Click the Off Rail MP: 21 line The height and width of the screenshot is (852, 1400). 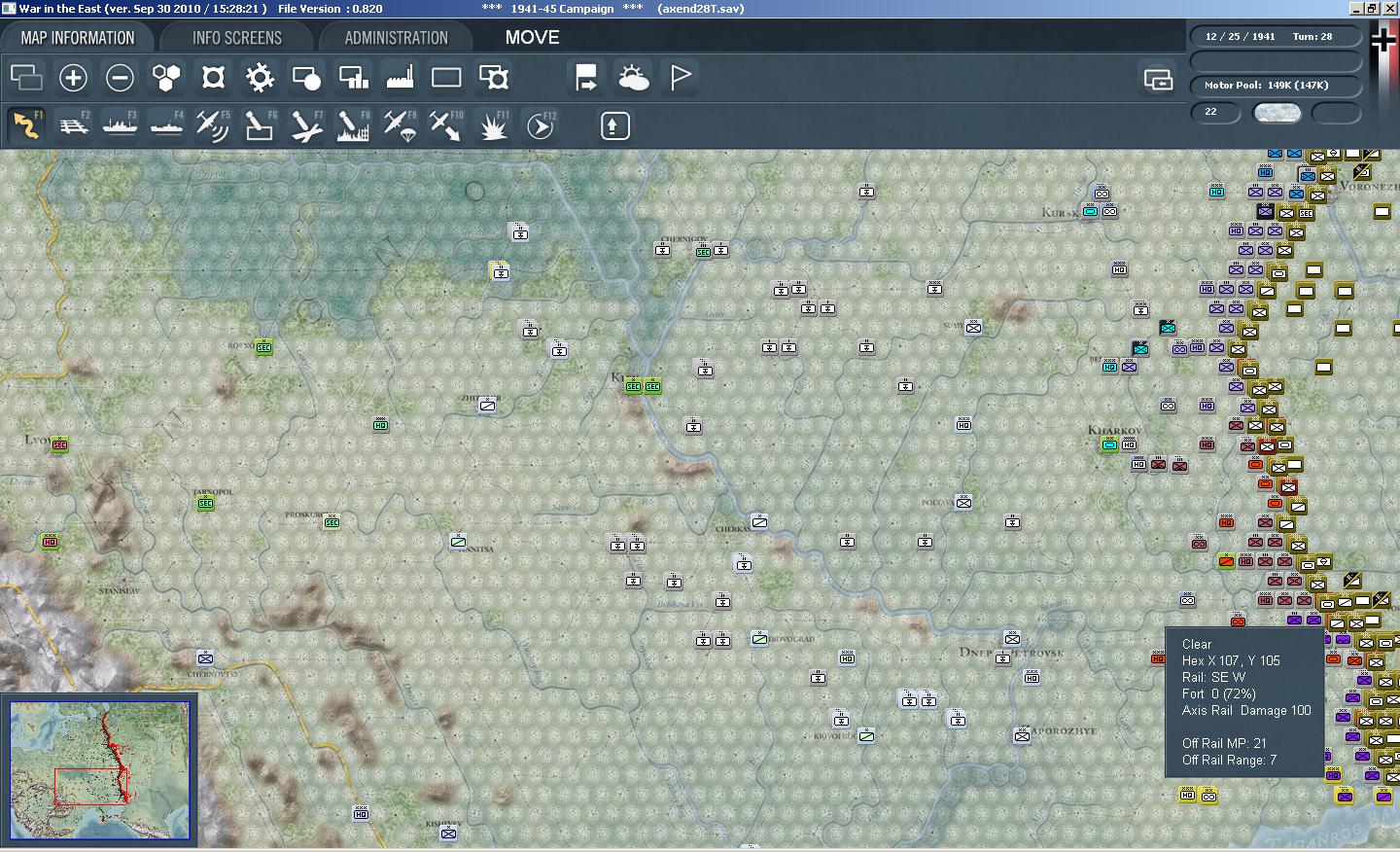point(1224,743)
